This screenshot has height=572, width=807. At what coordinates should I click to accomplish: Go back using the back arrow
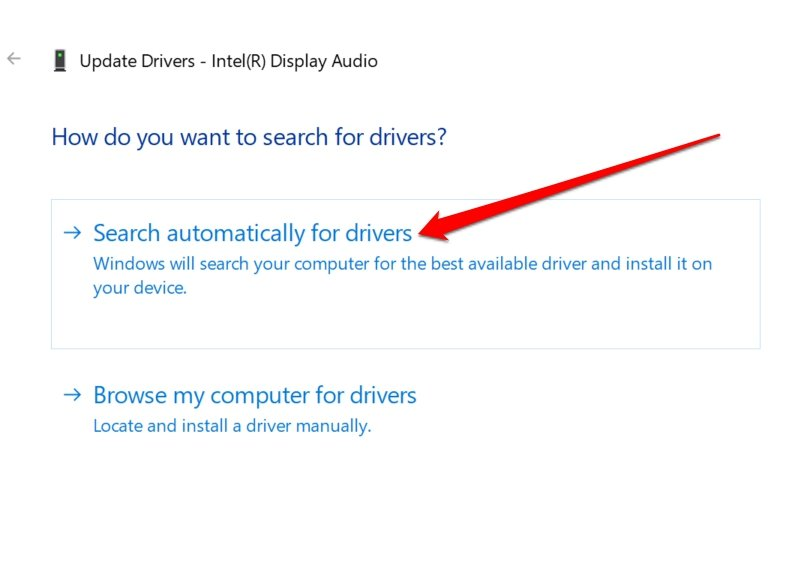coord(14,59)
